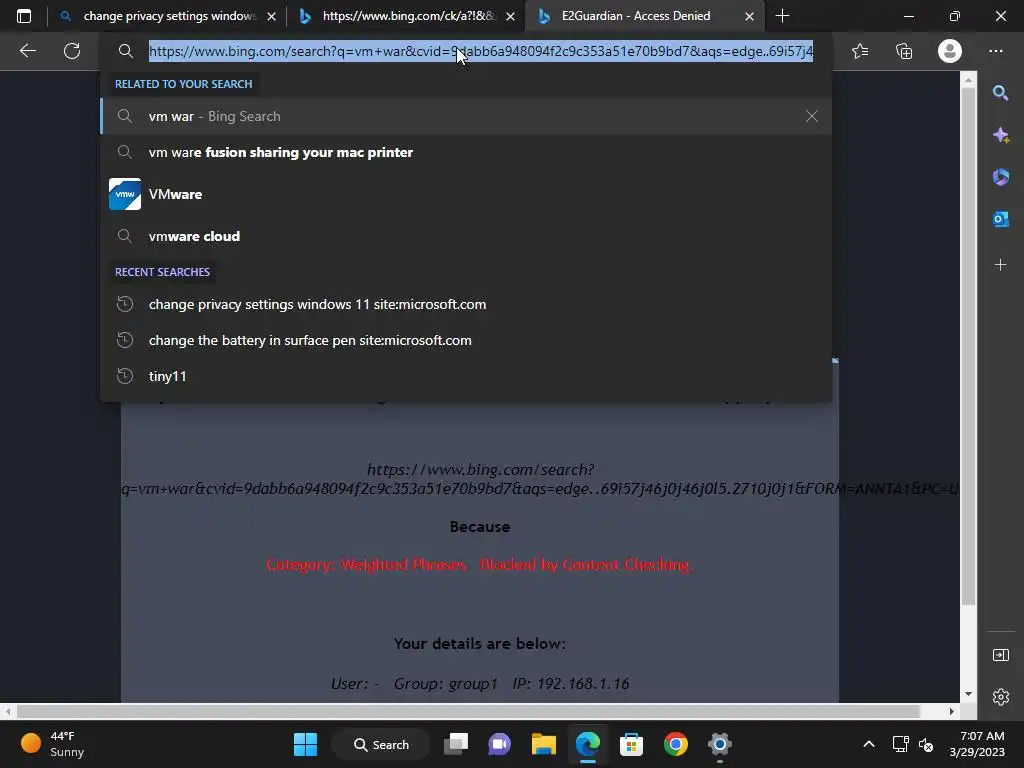This screenshot has width=1024, height=768.
Task: Select recent search 'change privacy settings windows 11'
Action: [x=466, y=304]
